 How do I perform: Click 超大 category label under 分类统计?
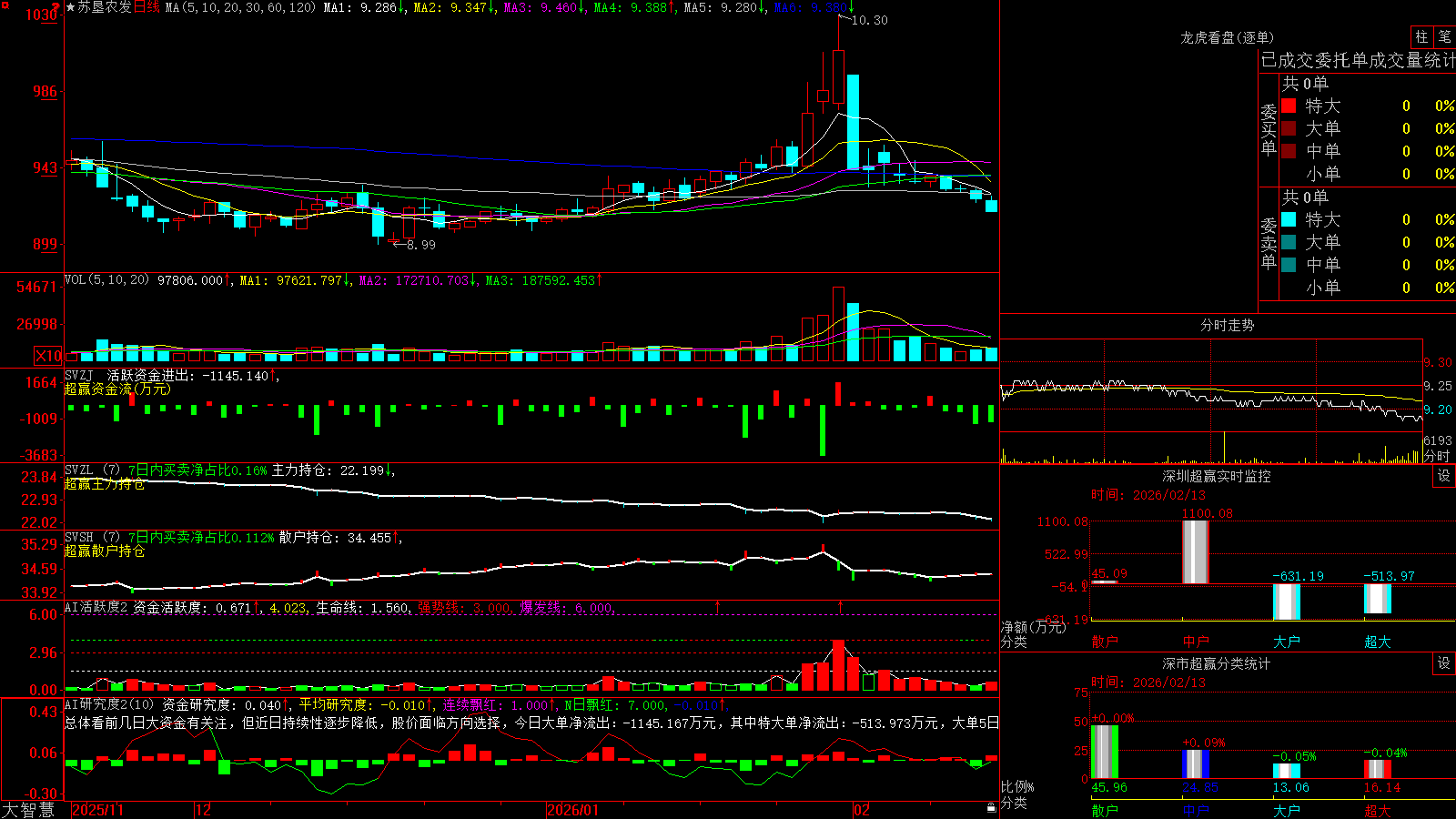(x=1377, y=810)
